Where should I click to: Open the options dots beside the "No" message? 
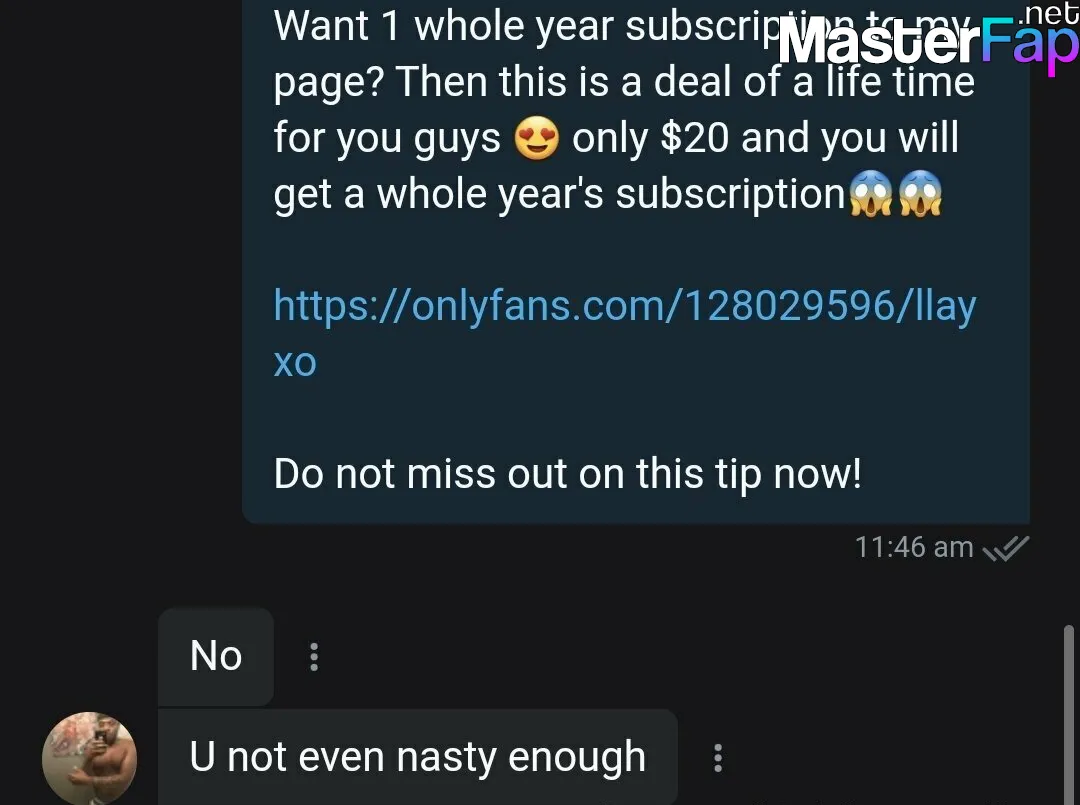click(314, 657)
